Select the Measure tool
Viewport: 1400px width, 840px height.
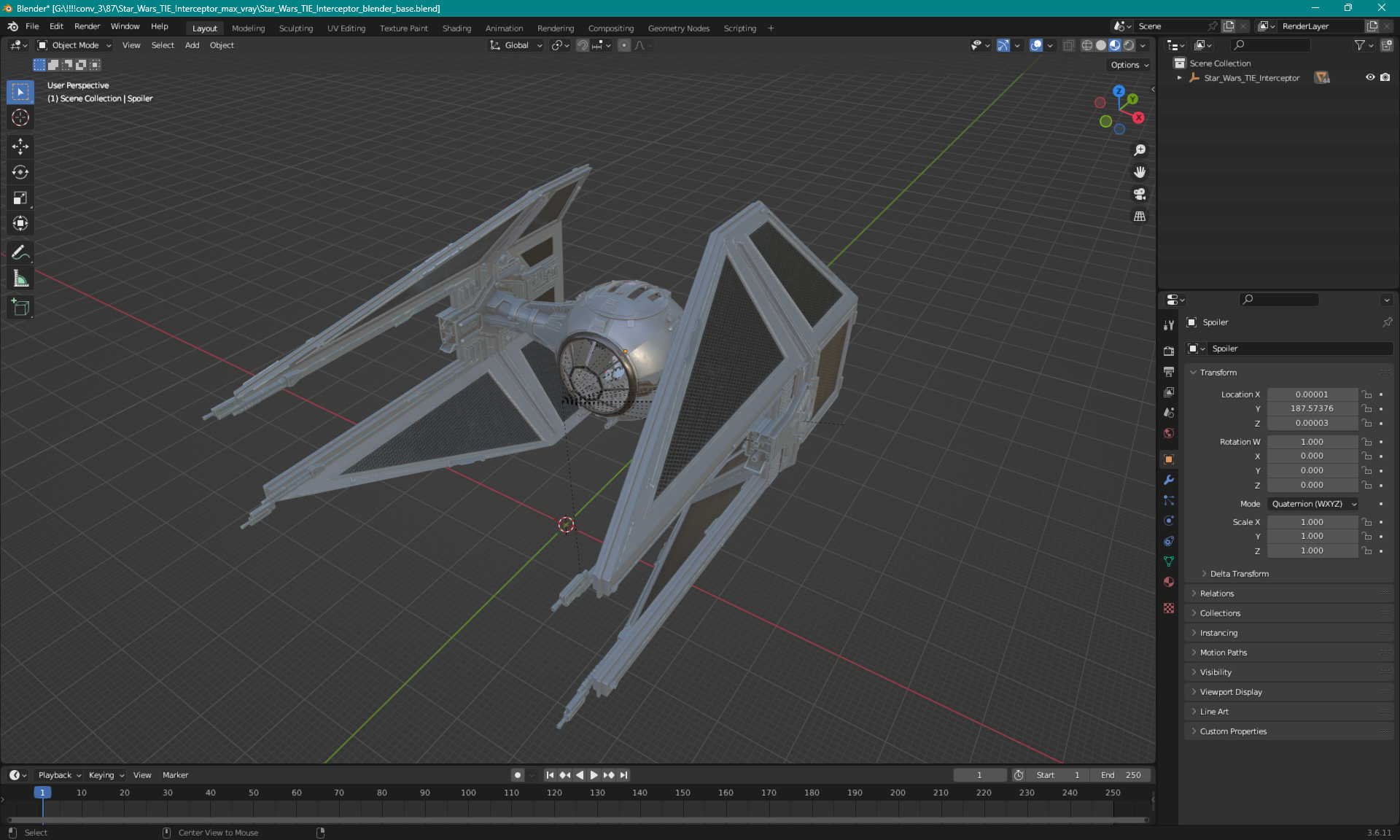[20, 278]
